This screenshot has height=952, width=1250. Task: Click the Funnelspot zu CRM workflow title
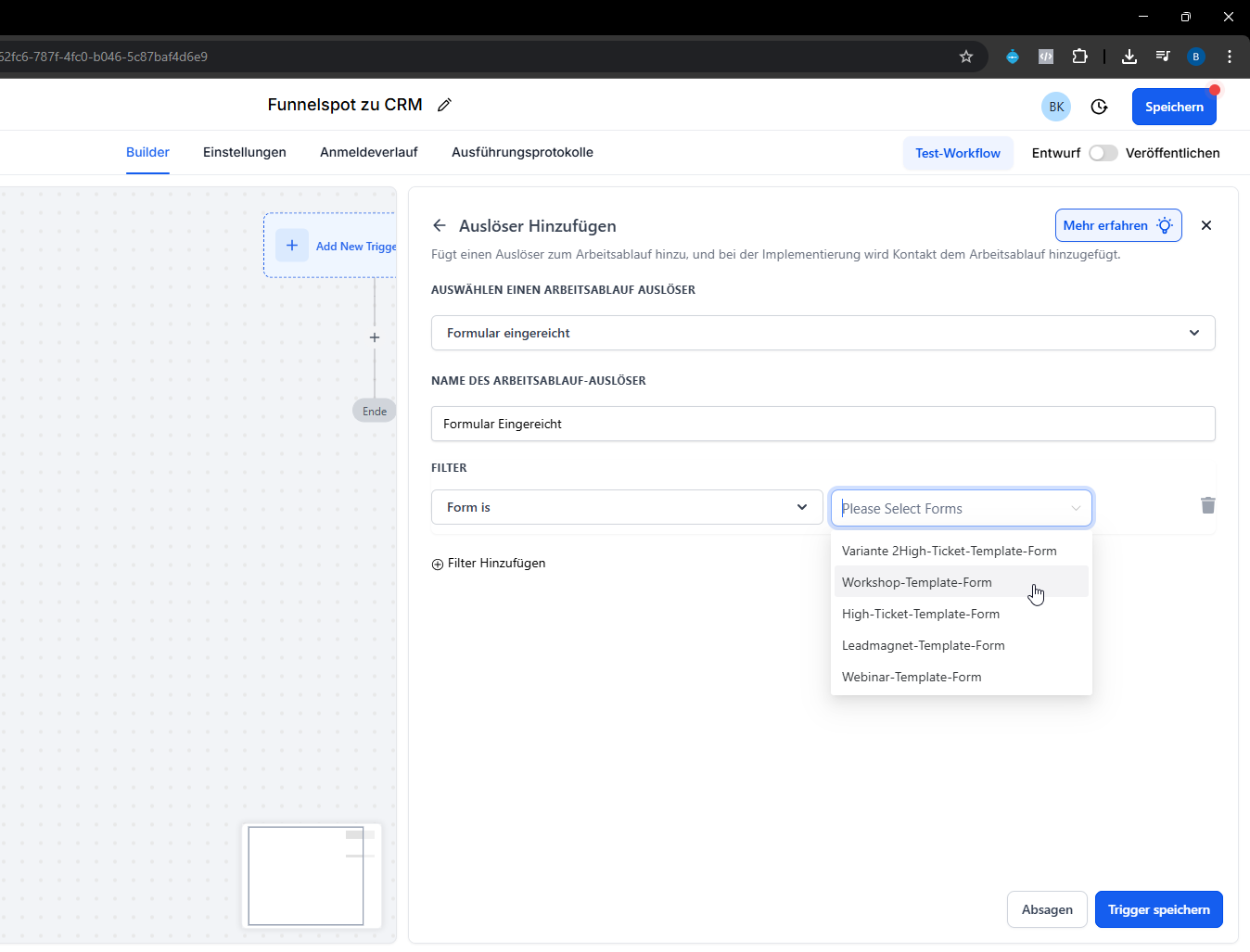tap(345, 105)
